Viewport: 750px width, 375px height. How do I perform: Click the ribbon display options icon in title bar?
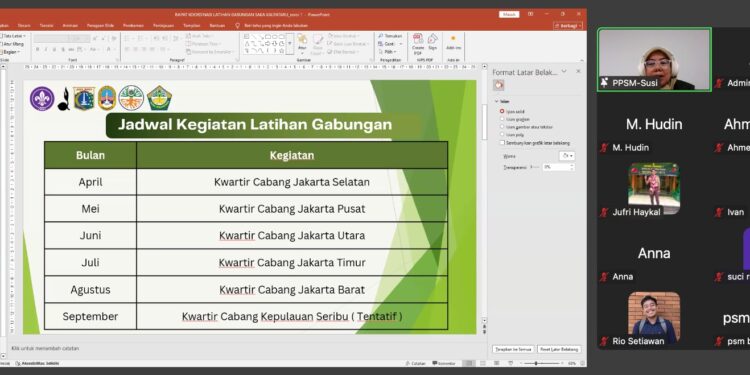(530, 14)
